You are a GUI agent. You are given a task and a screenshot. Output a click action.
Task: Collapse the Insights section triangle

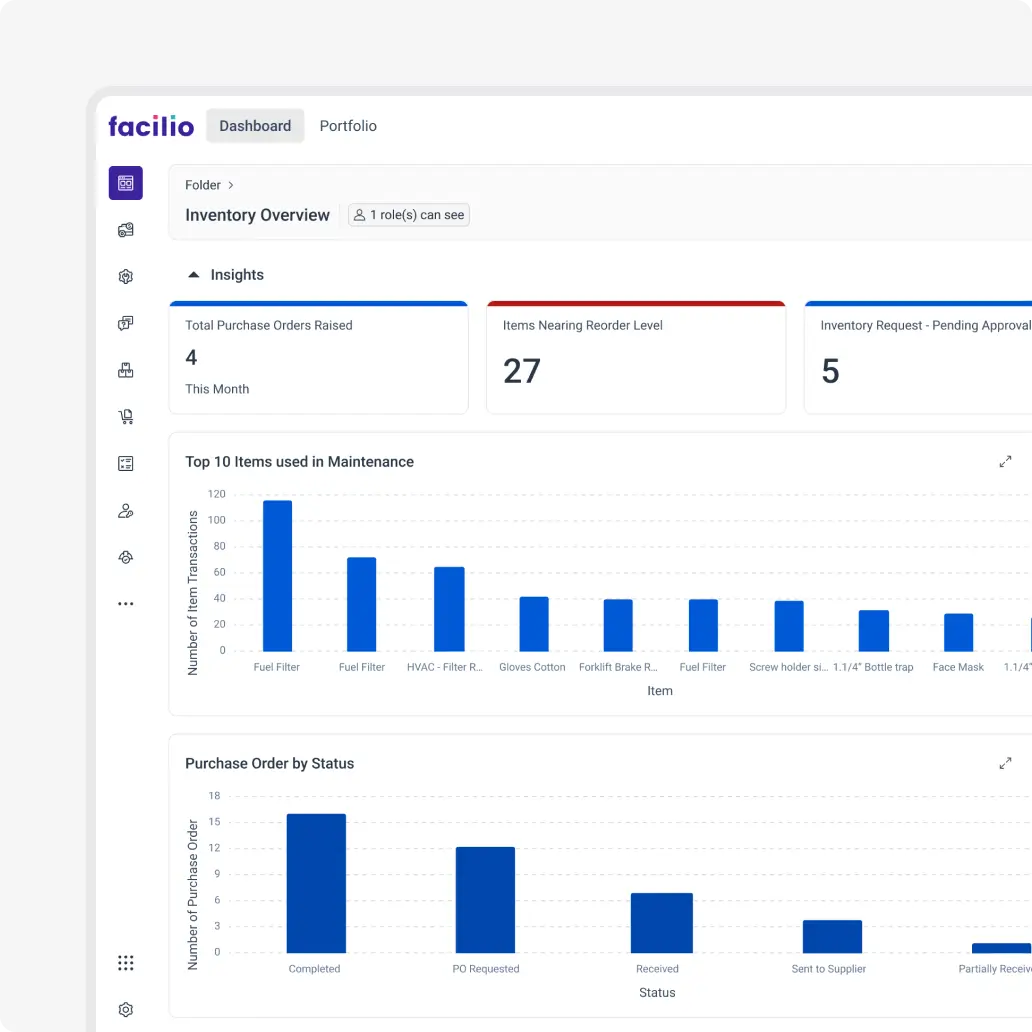(x=194, y=275)
